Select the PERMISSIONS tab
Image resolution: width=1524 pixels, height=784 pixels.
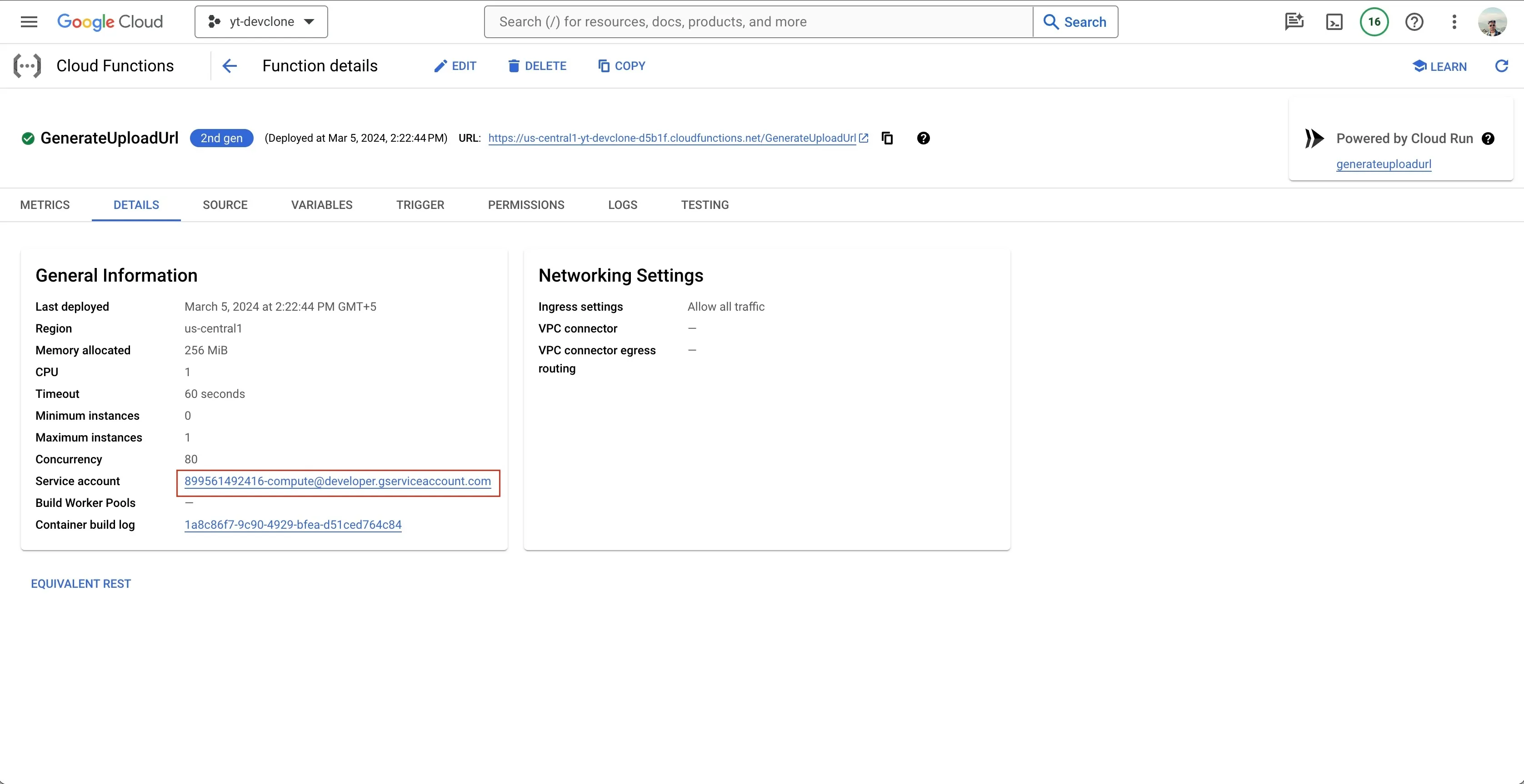pyautogui.click(x=525, y=205)
